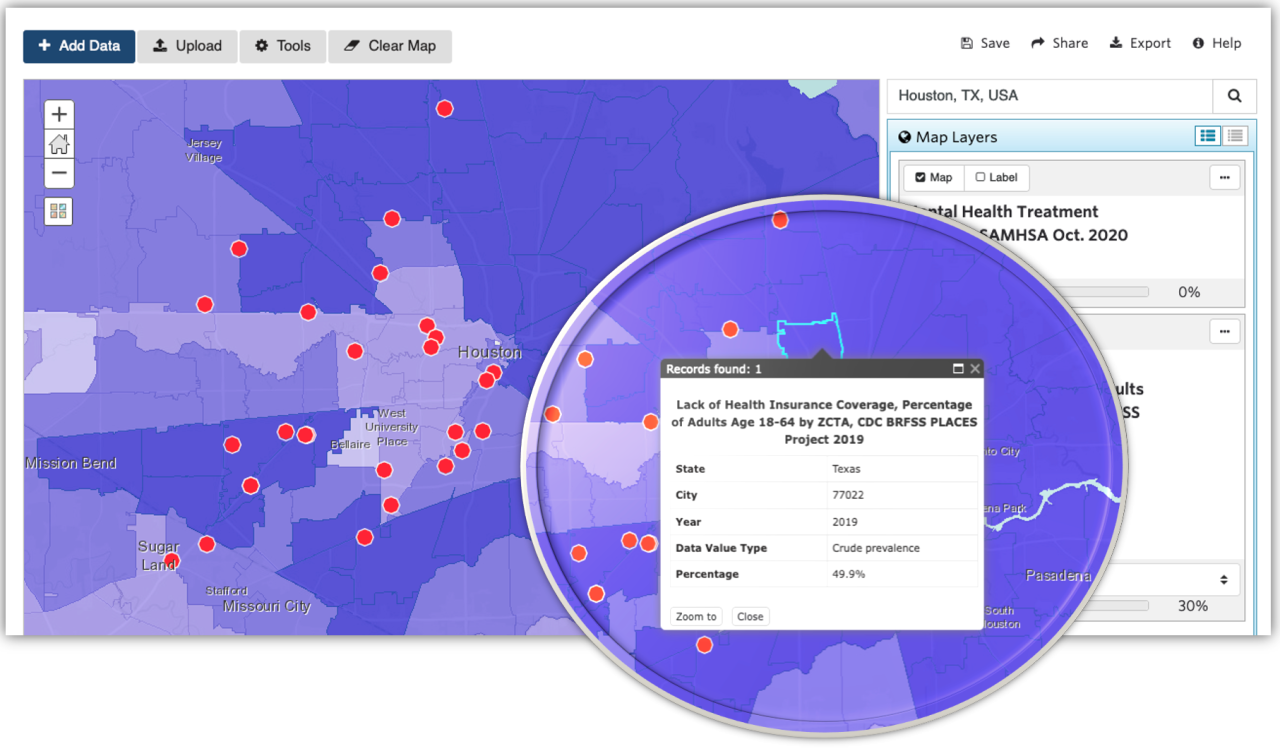Click the home icon to reset map extent

click(59, 144)
